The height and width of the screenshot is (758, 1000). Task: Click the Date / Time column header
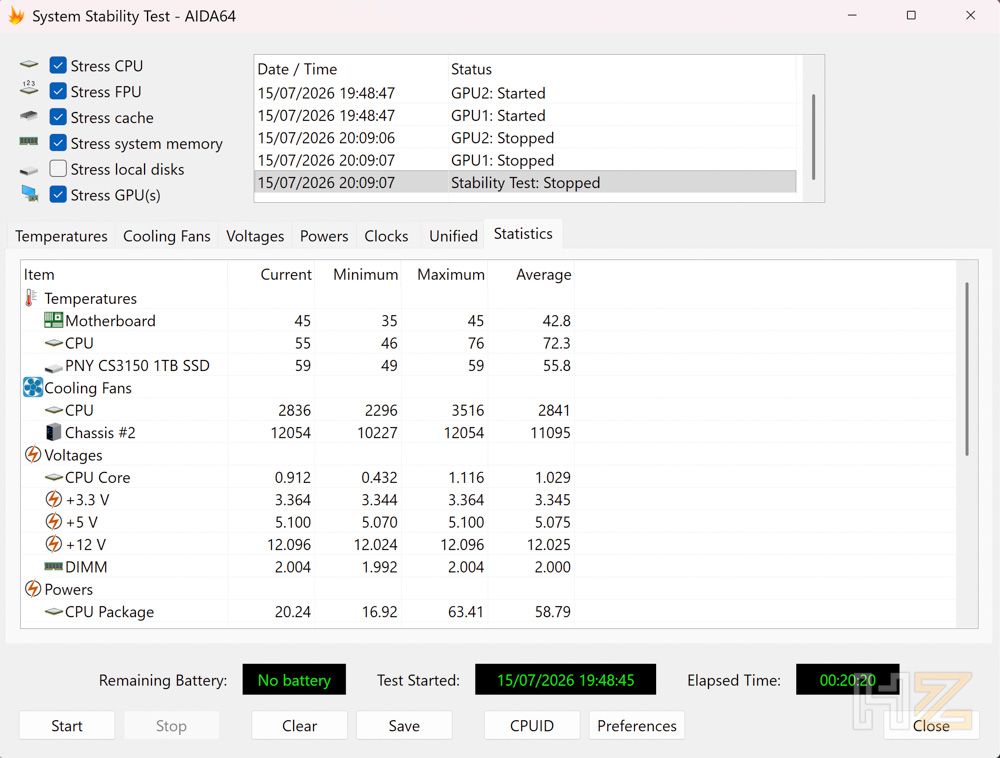click(x=351, y=69)
